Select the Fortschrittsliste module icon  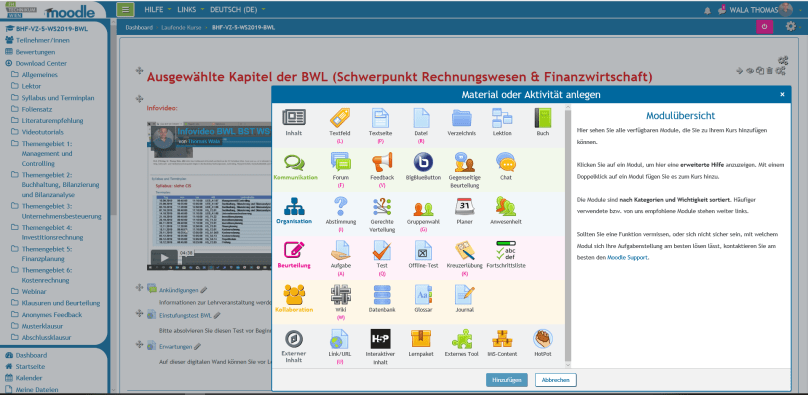(x=506, y=250)
